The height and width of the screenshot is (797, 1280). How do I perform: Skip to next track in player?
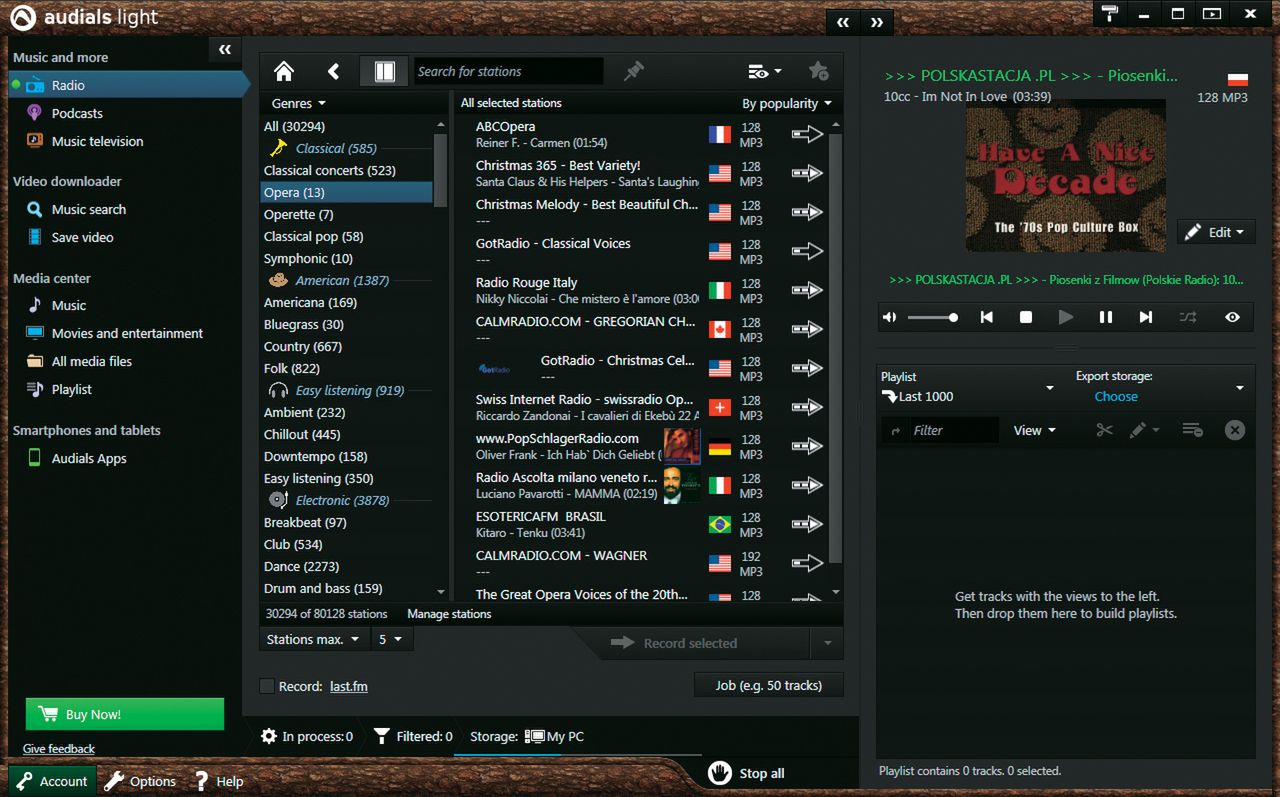tap(1146, 317)
